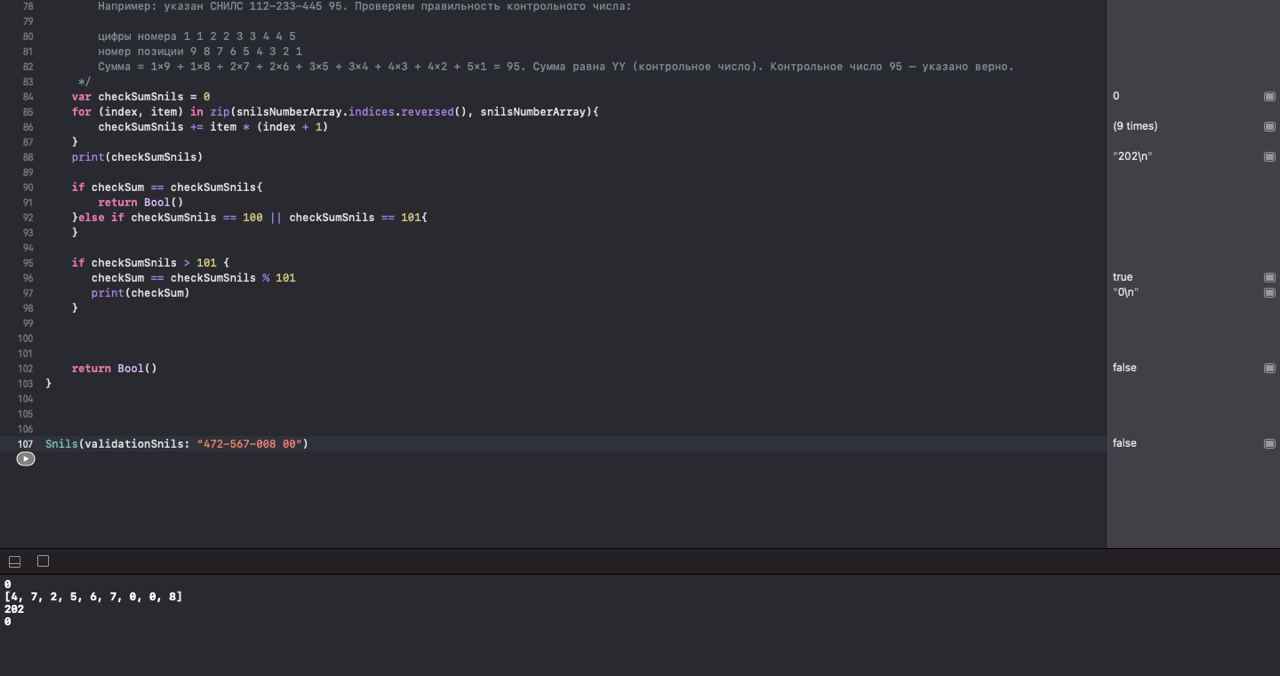Screen dimensions: 1280x676
Task: Click console output array [4, 7, 2, 5...]
Action: click(93, 597)
